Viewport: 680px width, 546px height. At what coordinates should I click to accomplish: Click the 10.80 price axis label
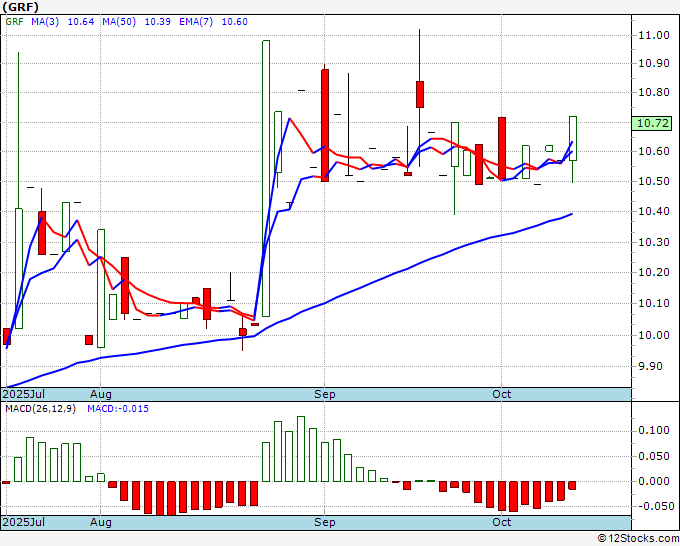(654, 92)
